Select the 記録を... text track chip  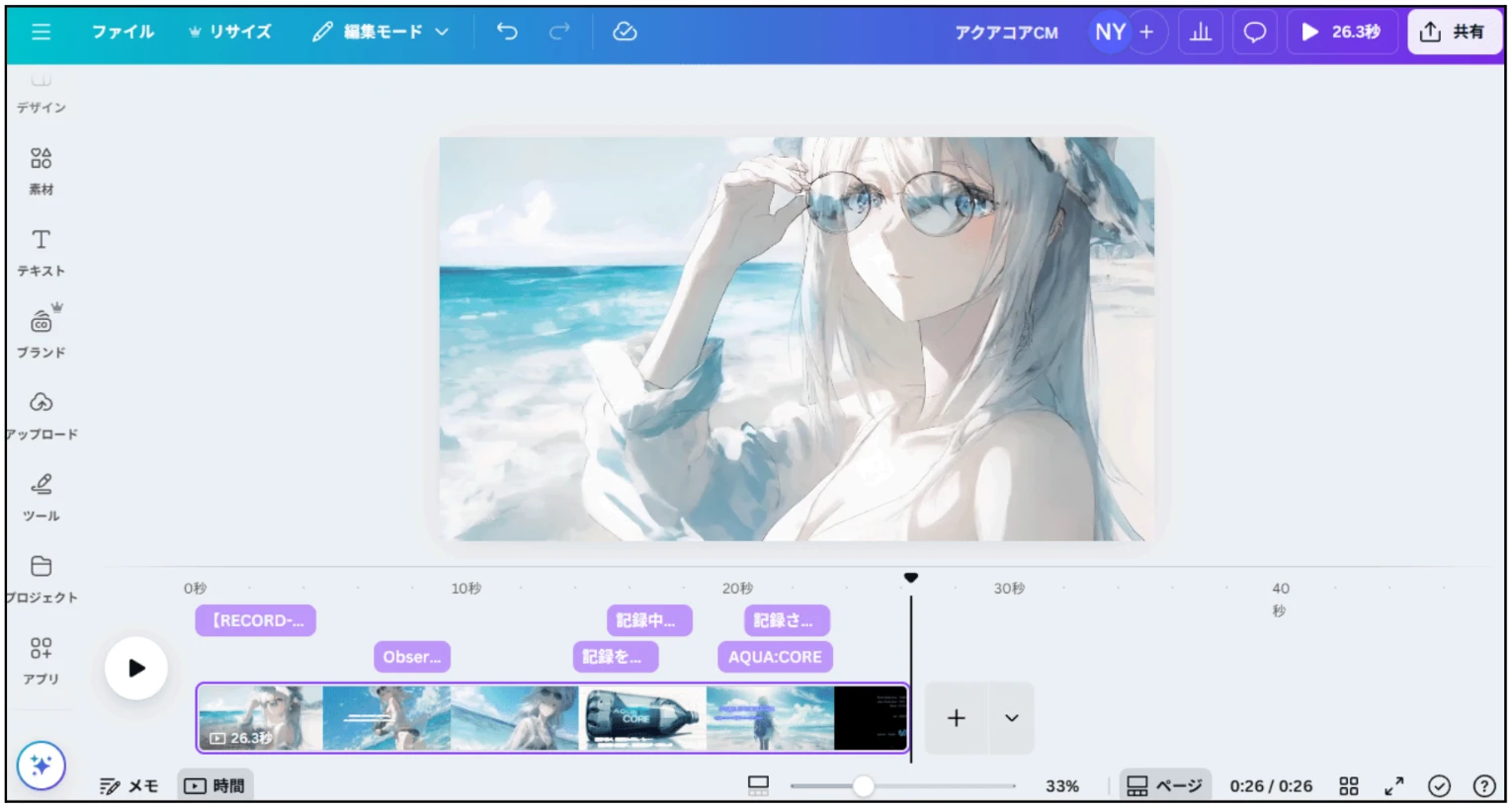[x=616, y=657]
